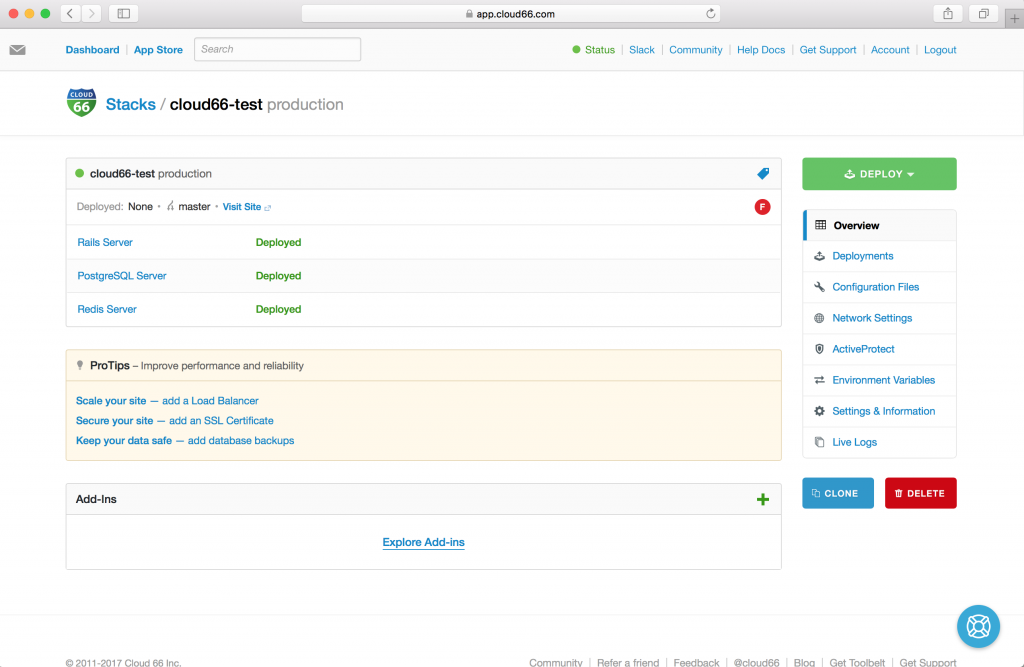Click the app.cloud66.com address bar
Screen dimensions: 1024x667
511,14
